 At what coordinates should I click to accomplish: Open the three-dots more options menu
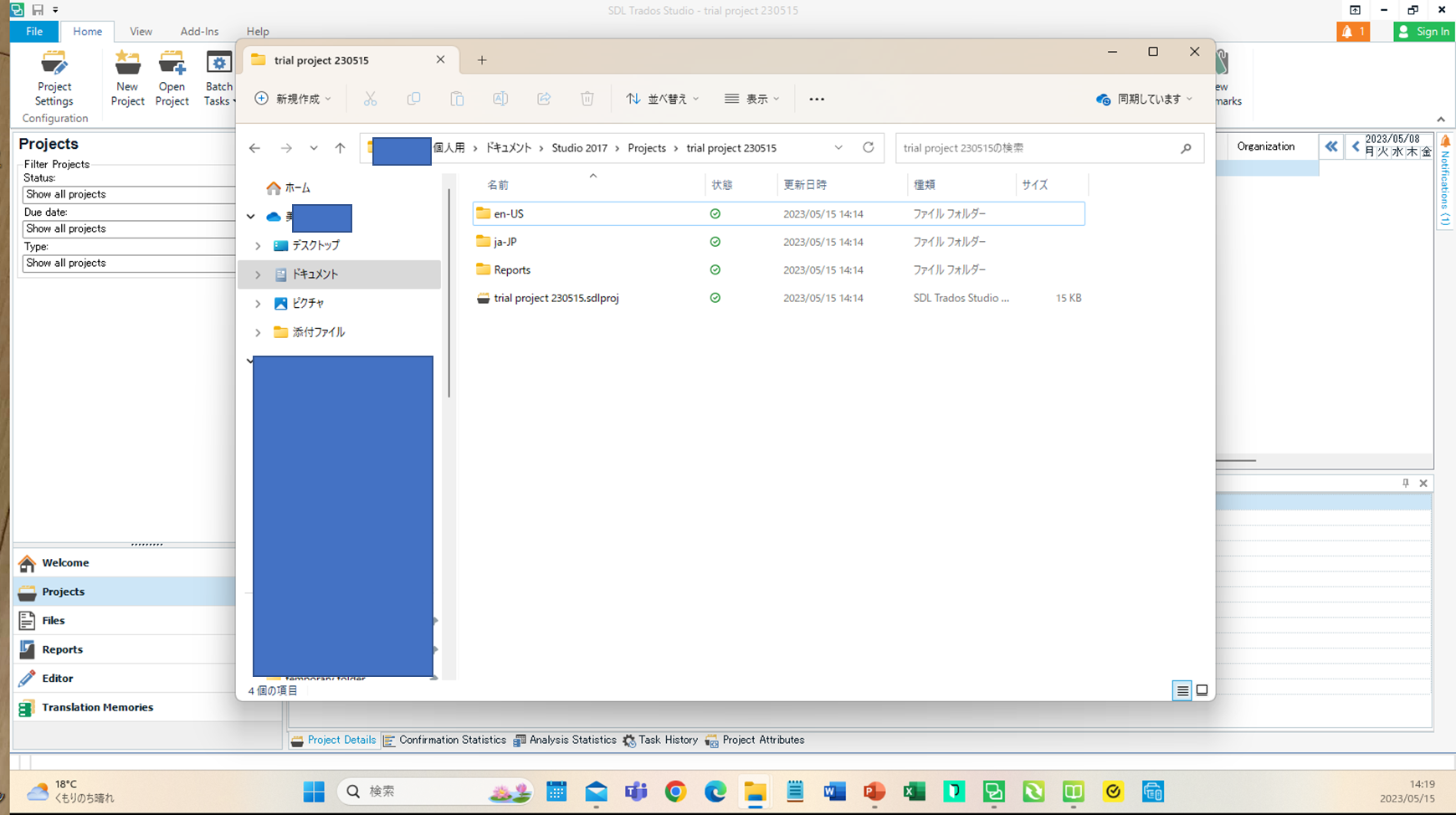tap(817, 99)
